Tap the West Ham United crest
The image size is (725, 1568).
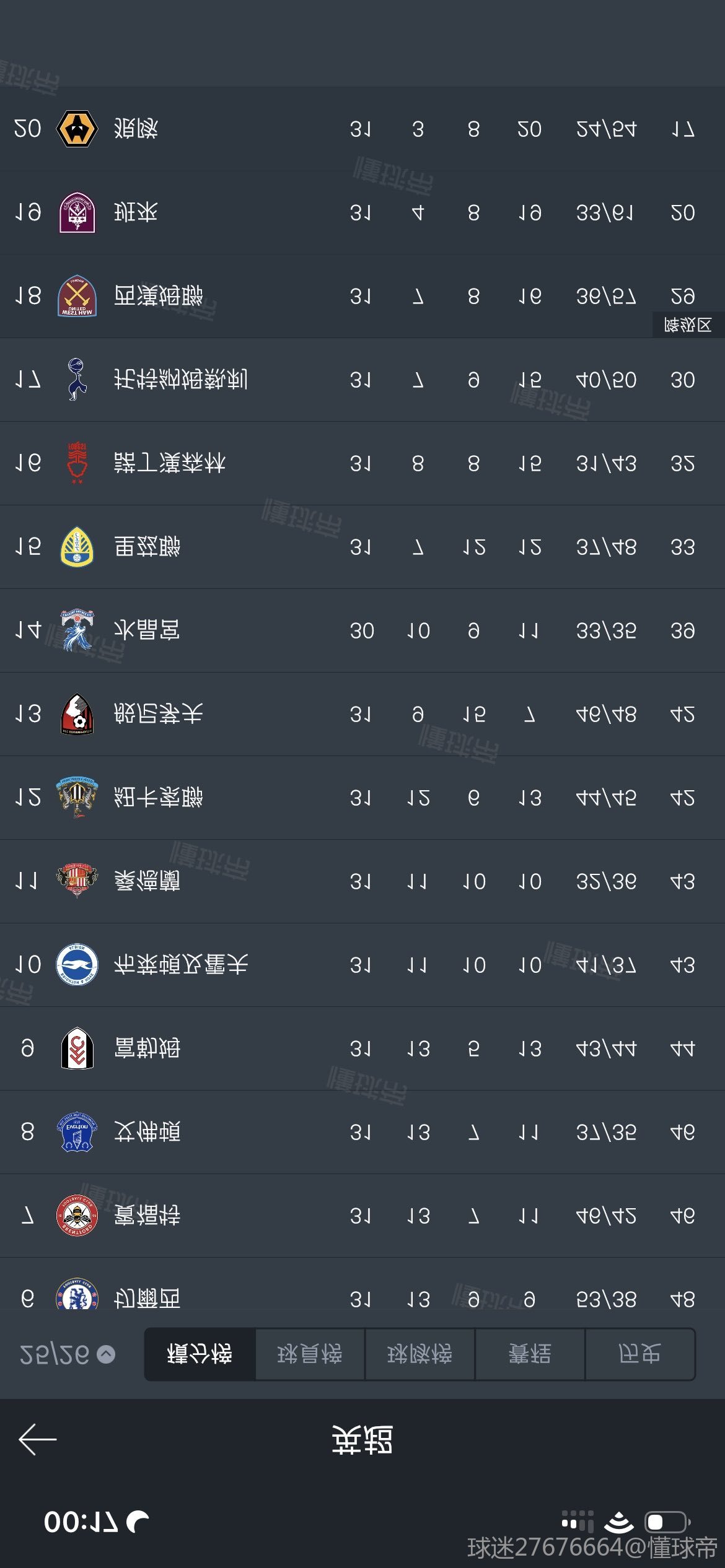click(77, 296)
